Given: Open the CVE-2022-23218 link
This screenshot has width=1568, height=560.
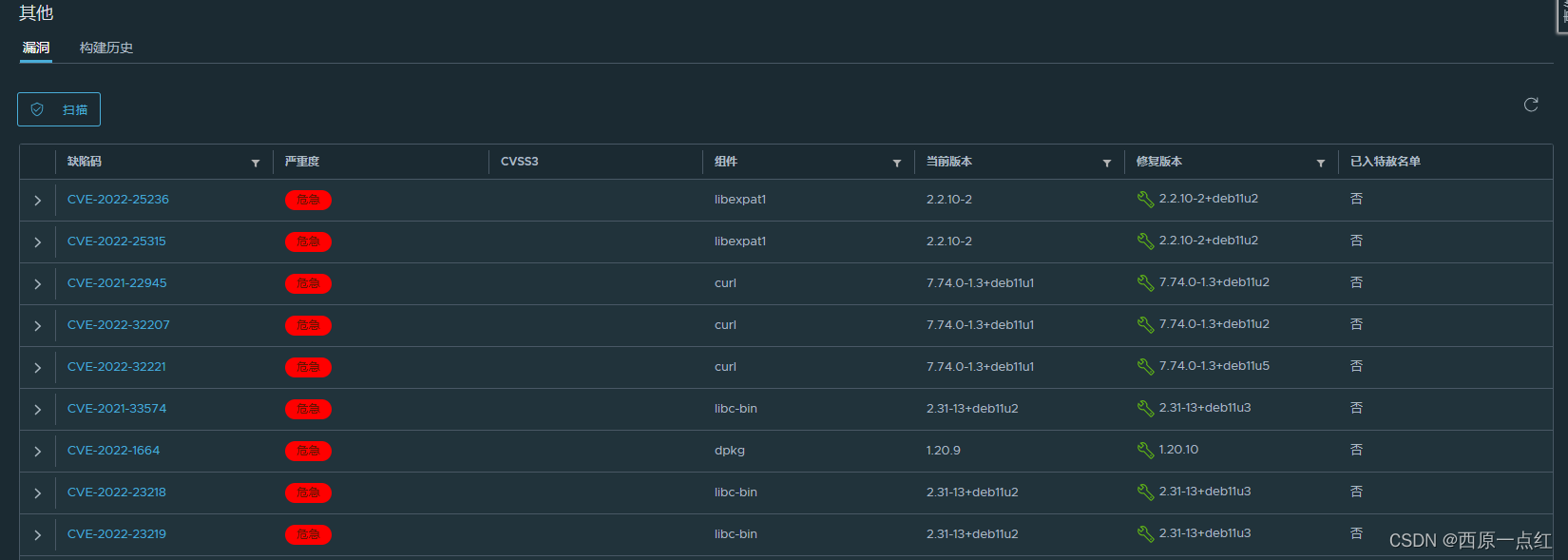Looking at the screenshot, I should coord(117,492).
